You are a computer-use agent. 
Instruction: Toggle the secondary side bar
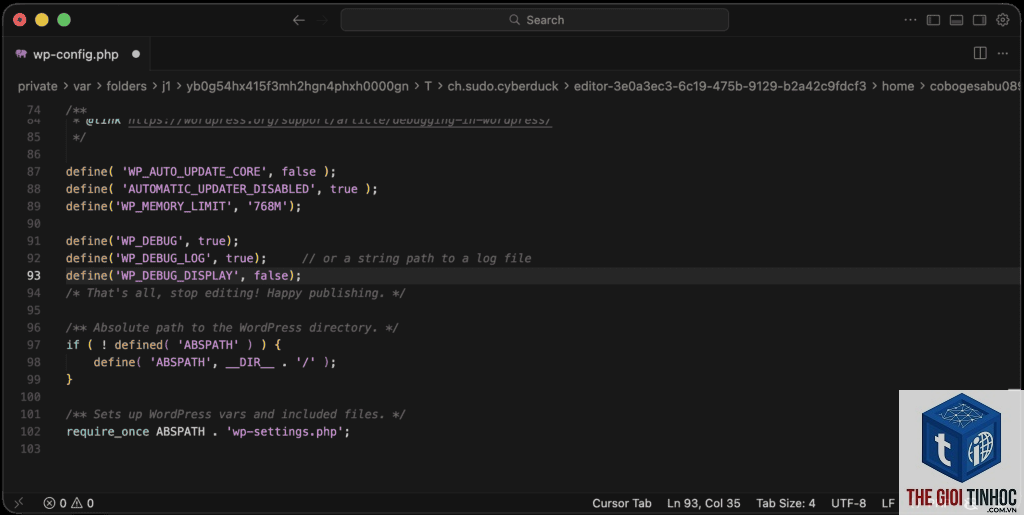point(979,20)
